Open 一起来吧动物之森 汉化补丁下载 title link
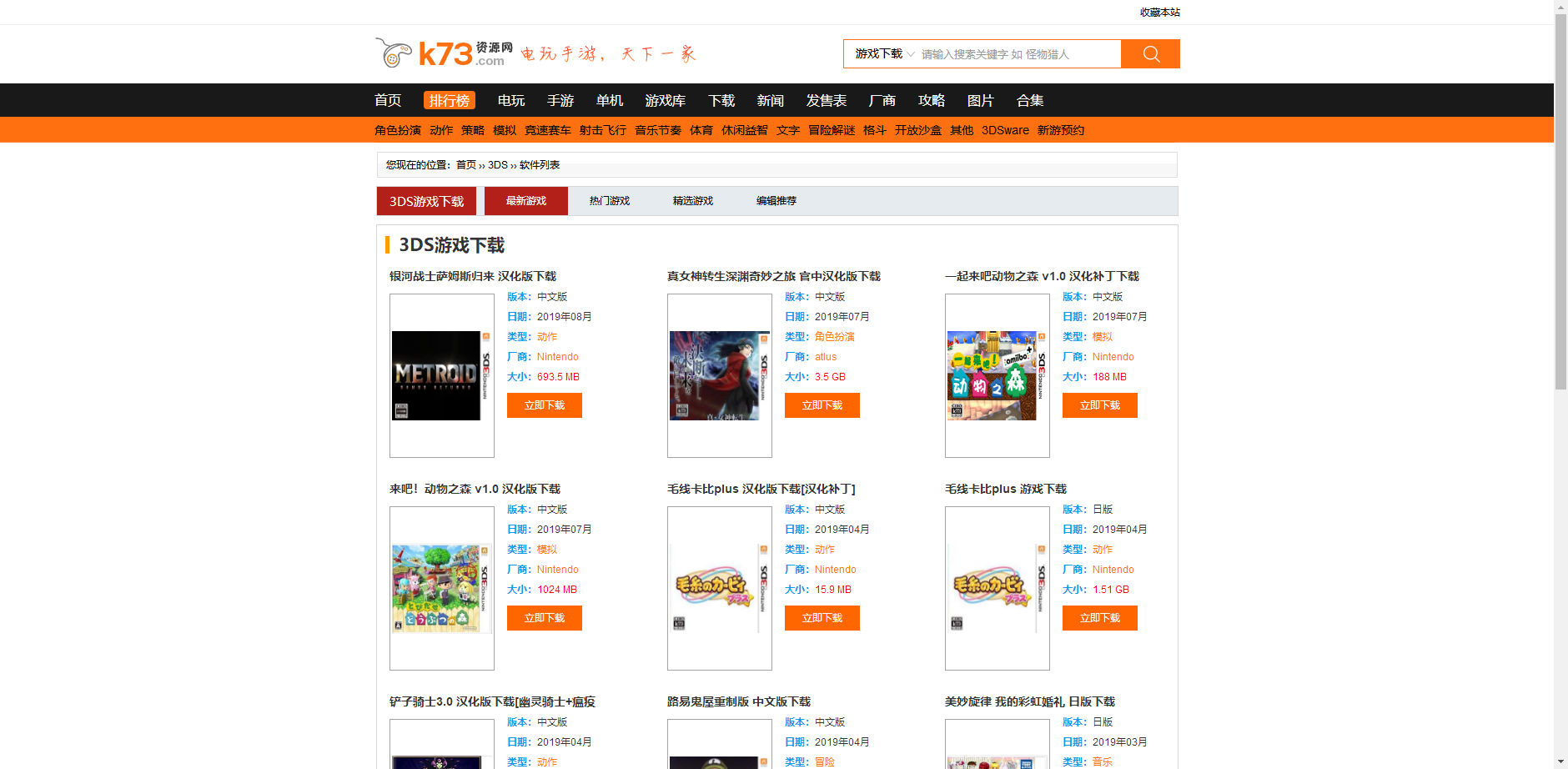Screen dimensions: 1568x769 (x=1043, y=275)
